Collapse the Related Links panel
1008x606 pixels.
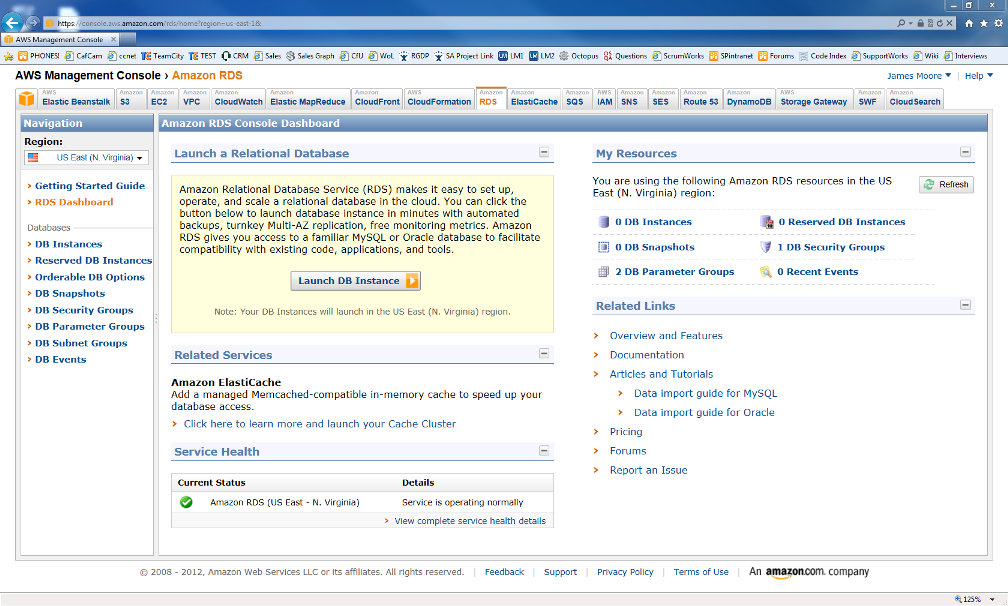click(965, 305)
